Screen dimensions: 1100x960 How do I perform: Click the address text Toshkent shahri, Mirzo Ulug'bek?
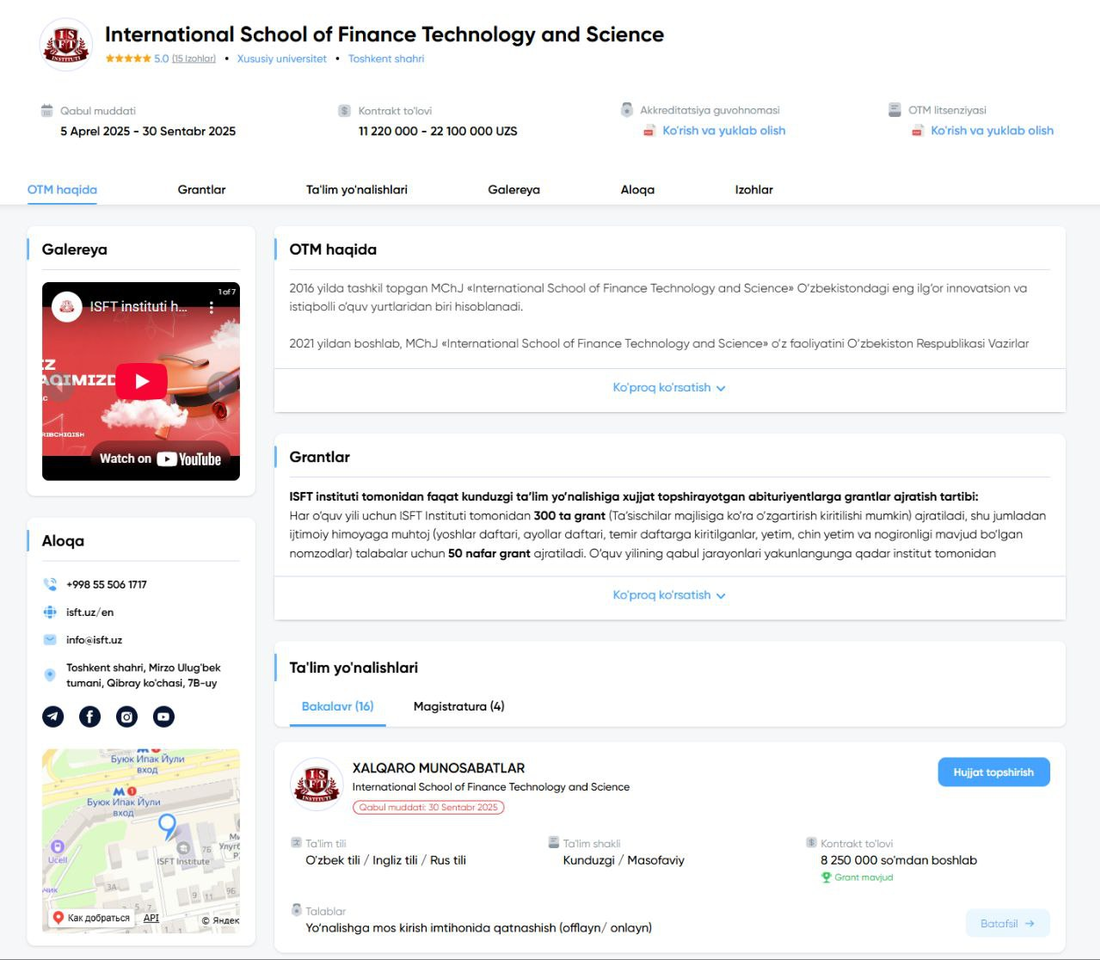tap(143, 675)
